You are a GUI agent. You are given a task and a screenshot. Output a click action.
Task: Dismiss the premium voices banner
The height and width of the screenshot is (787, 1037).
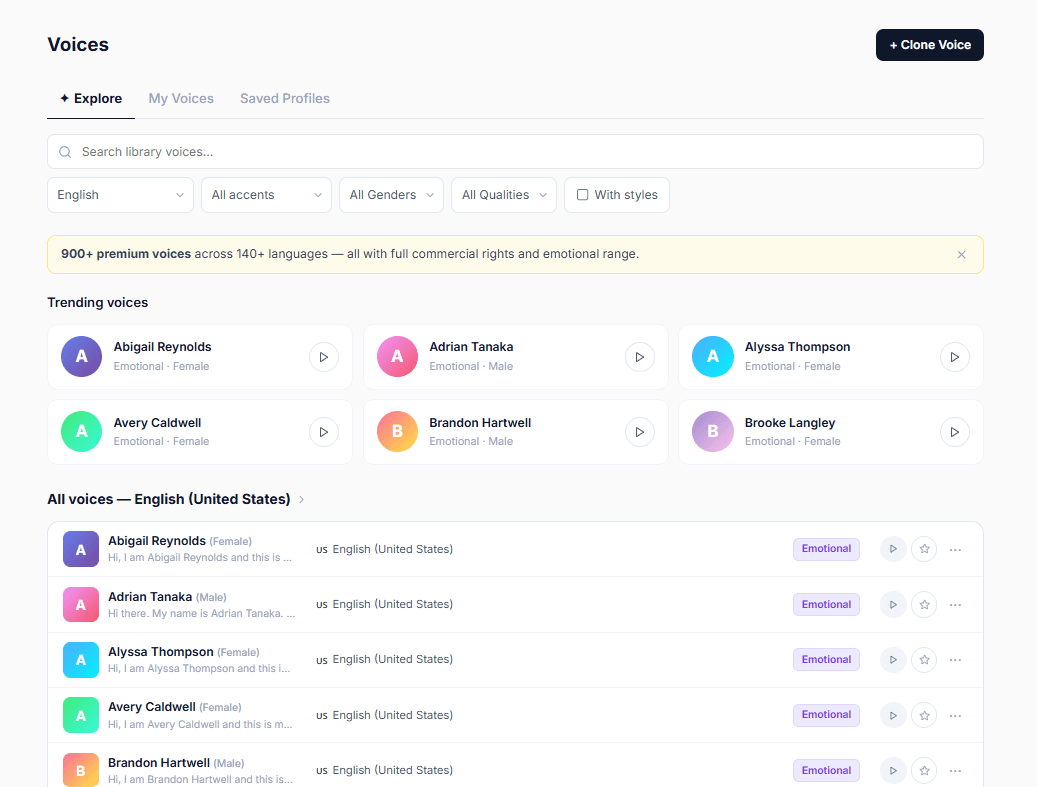[x=962, y=255]
